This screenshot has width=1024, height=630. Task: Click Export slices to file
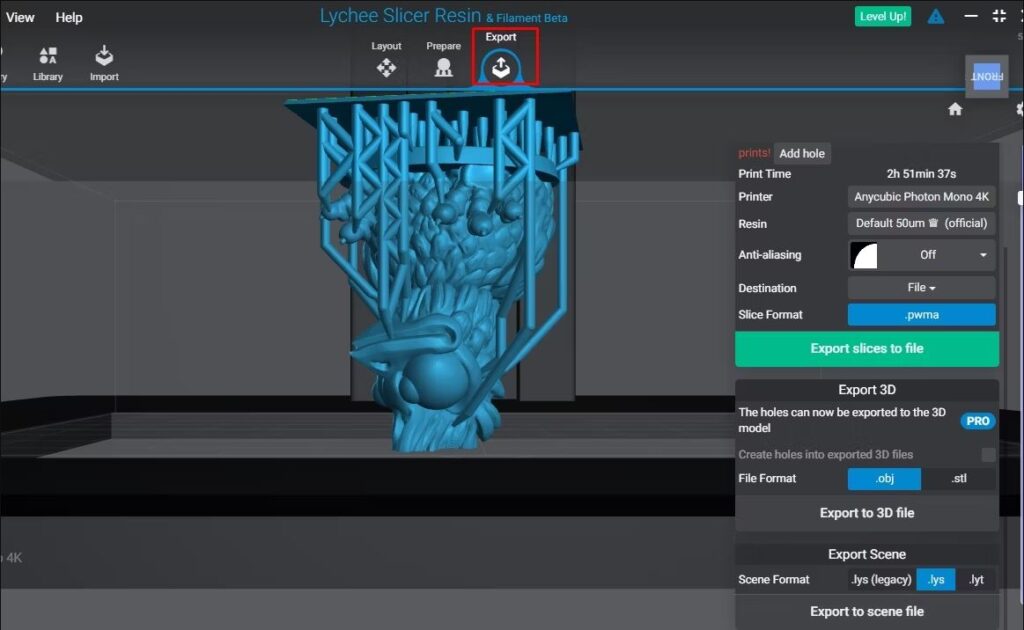click(x=867, y=349)
